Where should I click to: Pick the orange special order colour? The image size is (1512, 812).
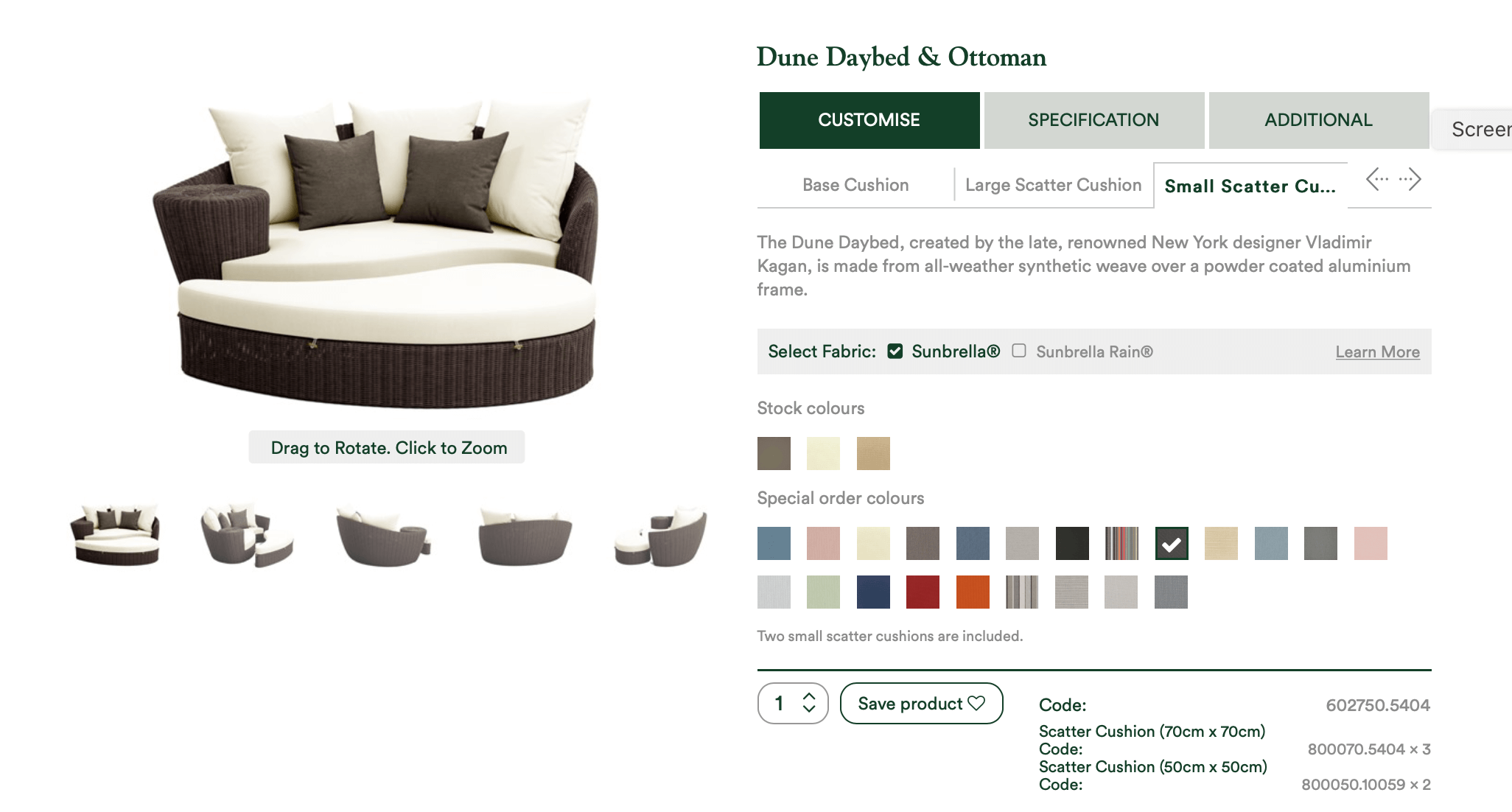[973, 592]
